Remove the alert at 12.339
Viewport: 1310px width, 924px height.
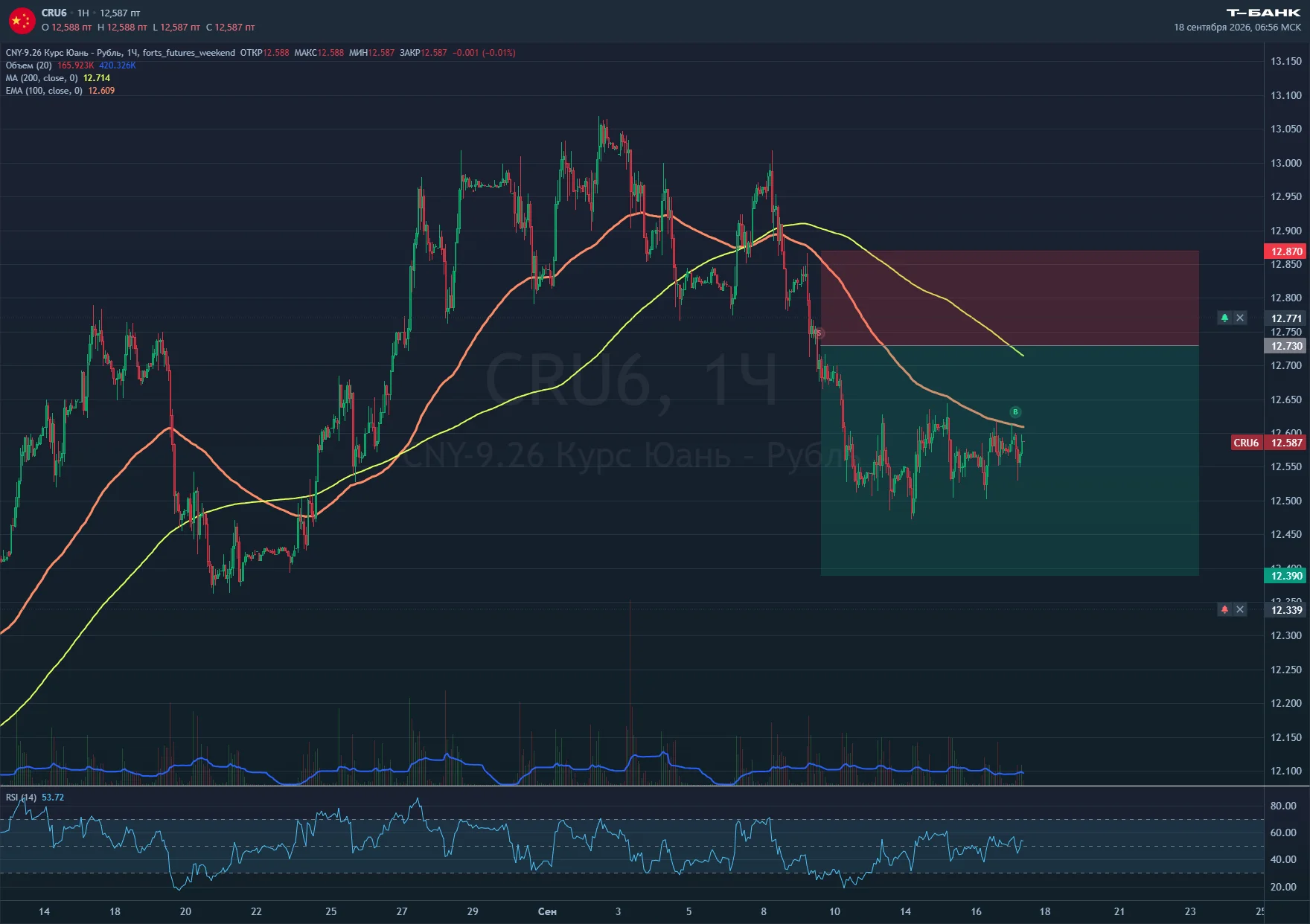1240,609
